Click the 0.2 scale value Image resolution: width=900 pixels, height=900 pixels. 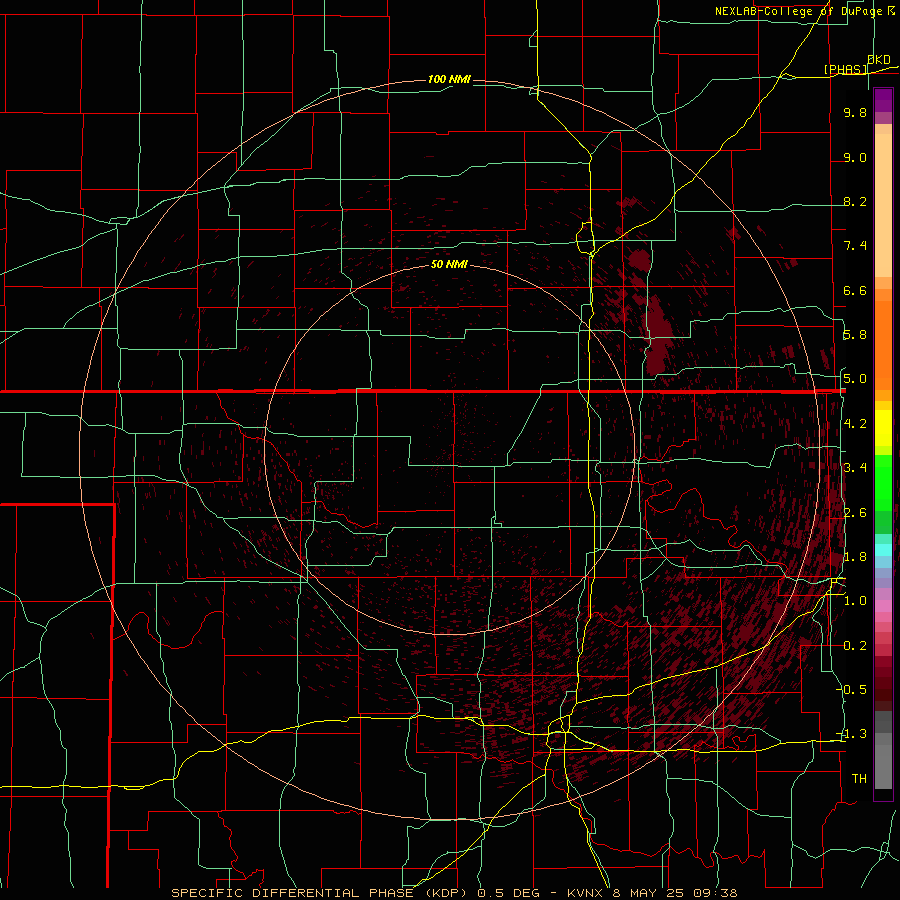click(855, 646)
